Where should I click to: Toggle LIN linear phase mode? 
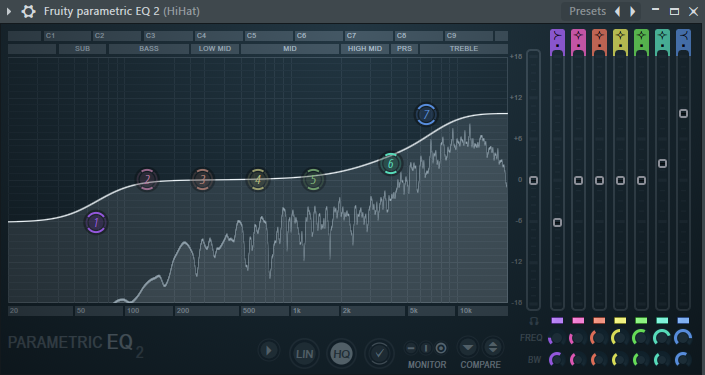coord(304,354)
